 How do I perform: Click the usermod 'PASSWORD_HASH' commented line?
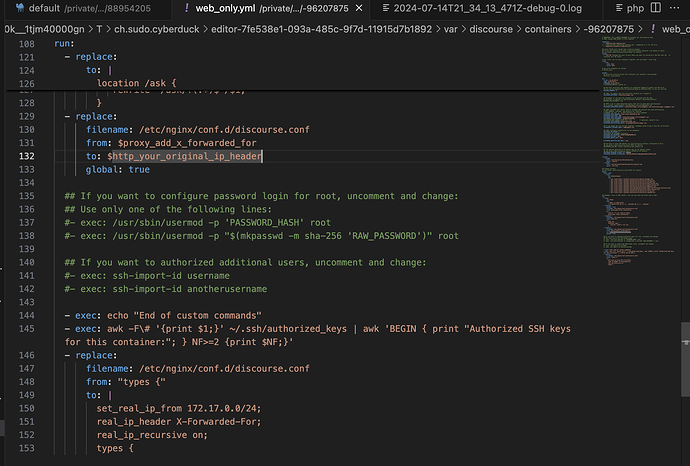[198, 223]
